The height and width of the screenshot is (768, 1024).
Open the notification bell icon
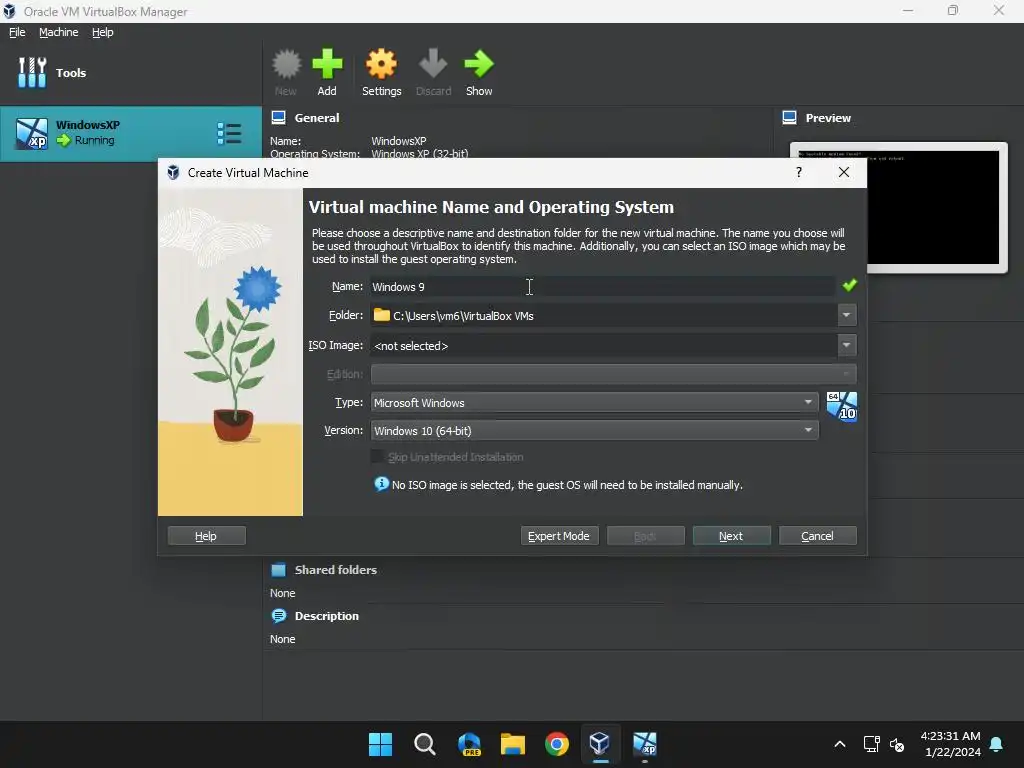(x=997, y=744)
